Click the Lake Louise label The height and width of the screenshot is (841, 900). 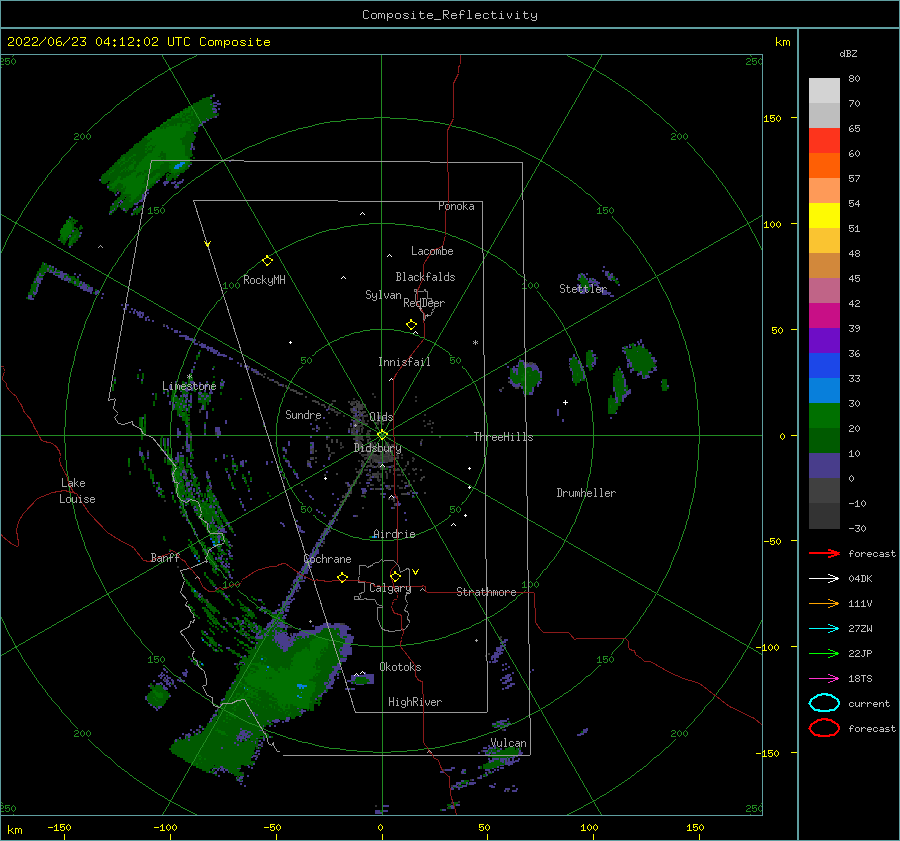pos(77,491)
